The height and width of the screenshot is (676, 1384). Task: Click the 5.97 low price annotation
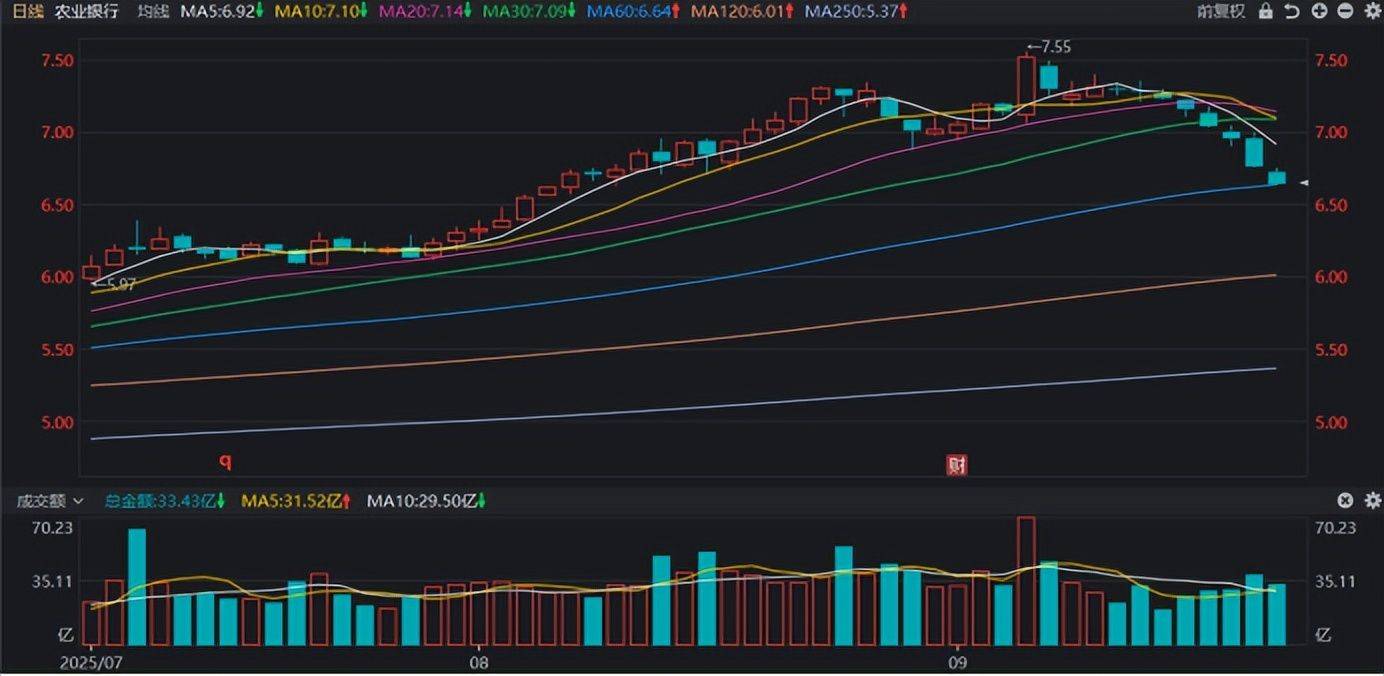tap(113, 284)
